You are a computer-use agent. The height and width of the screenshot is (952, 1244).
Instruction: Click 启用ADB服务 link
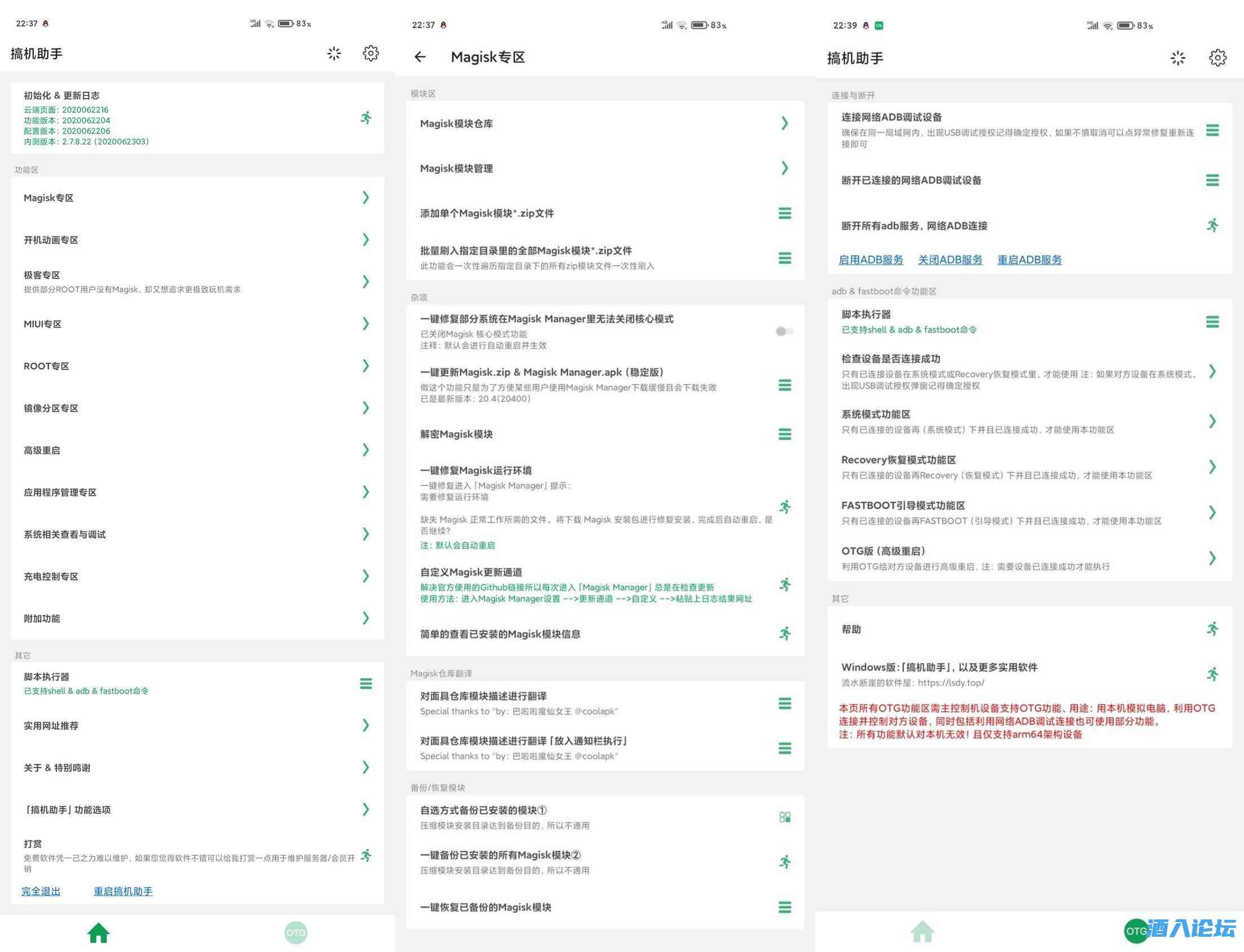(x=871, y=260)
